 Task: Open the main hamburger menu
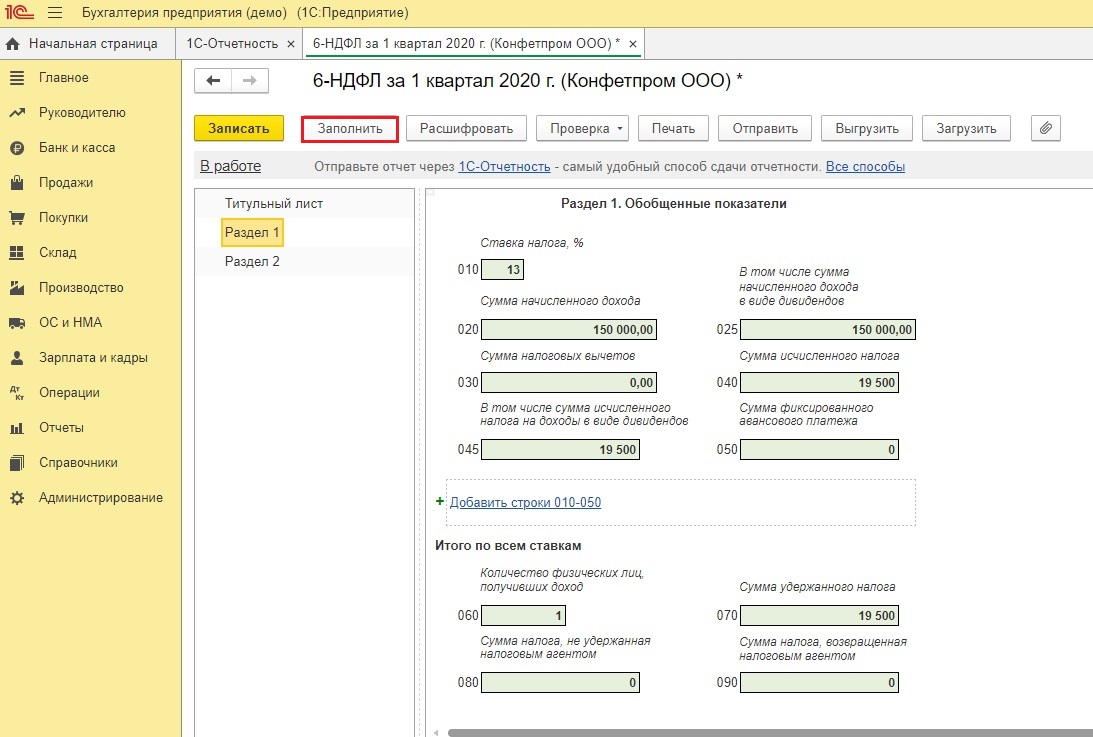pyautogui.click(x=55, y=13)
